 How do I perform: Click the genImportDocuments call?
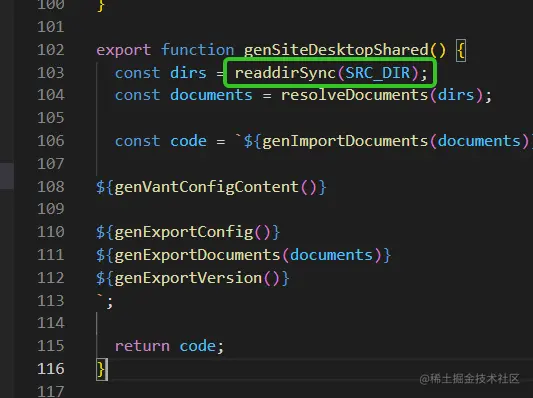(345, 141)
